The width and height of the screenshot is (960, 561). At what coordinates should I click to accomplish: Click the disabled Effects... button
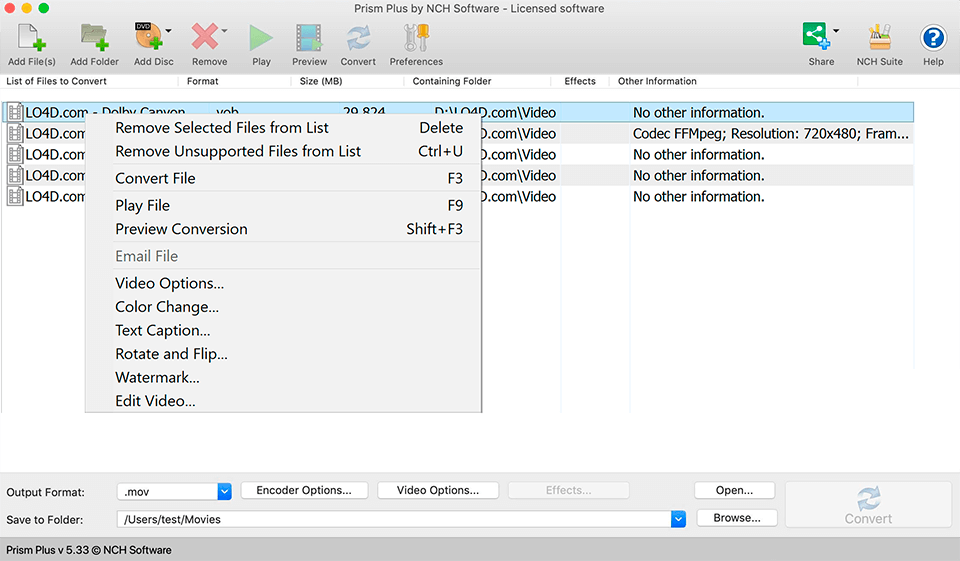(x=568, y=490)
